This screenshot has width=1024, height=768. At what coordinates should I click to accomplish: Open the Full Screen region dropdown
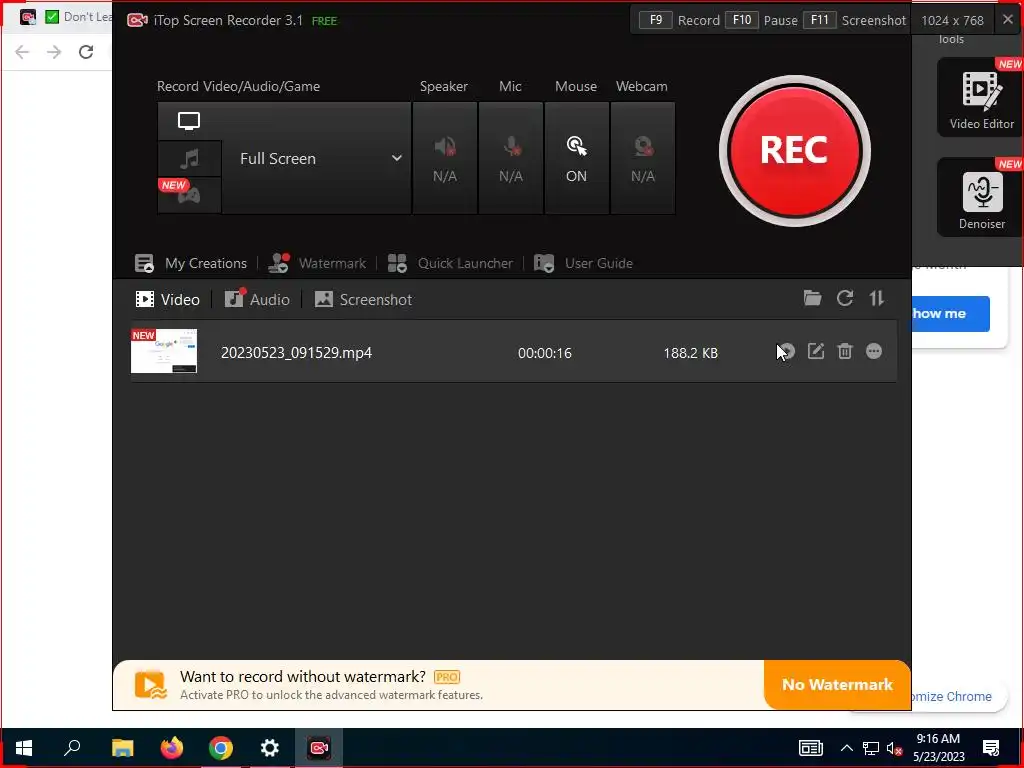[x=317, y=158]
